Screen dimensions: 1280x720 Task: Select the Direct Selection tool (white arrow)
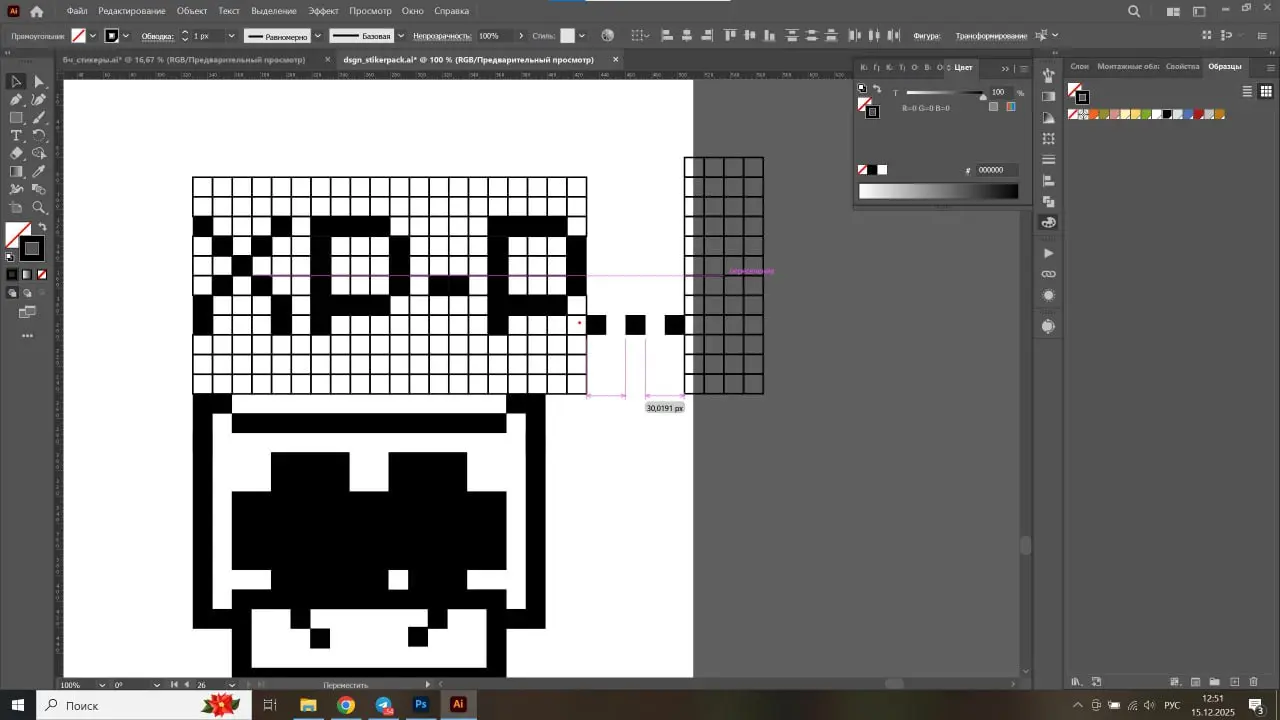(39, 82)
